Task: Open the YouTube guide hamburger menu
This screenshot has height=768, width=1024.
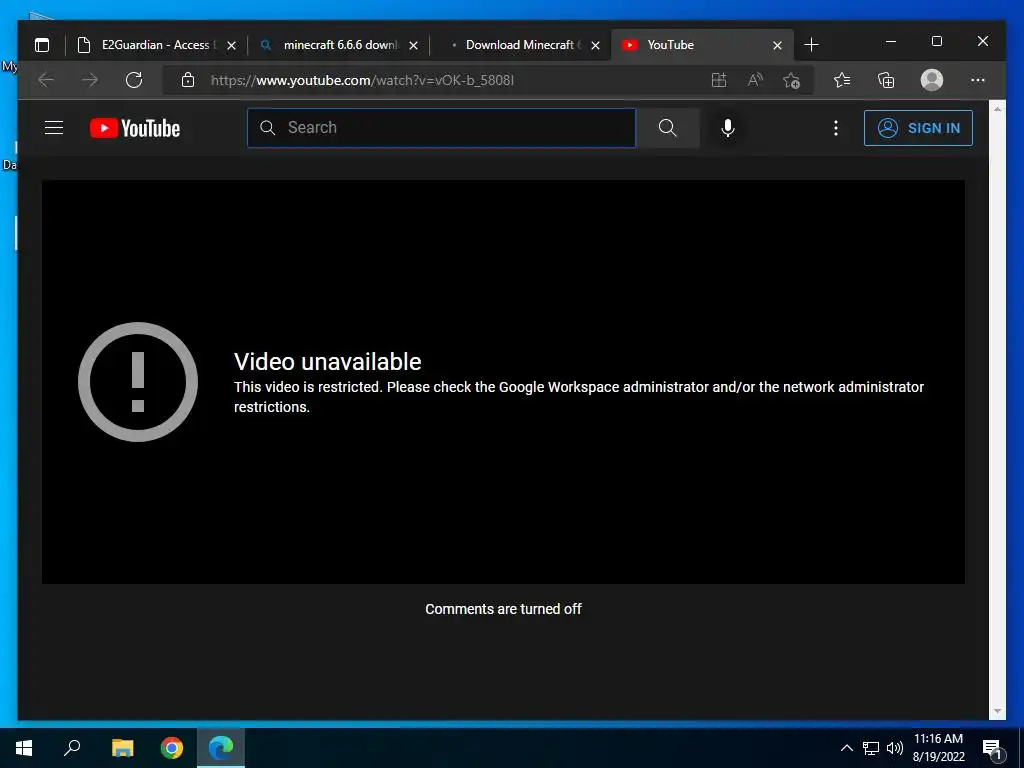Action: 54,127
